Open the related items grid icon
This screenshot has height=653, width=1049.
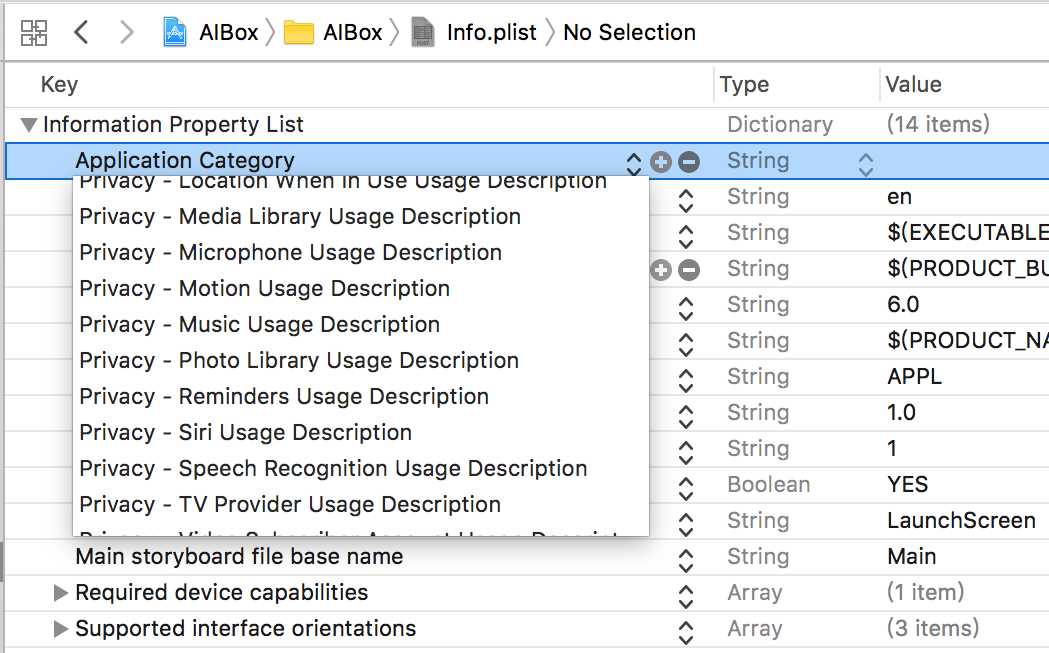(34, 32)
